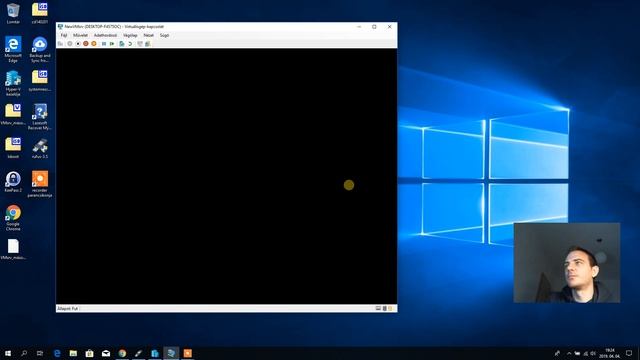Open Microsoft Store from the taskbar
This screenshot has width=640, height=360.
pos(90,353)
